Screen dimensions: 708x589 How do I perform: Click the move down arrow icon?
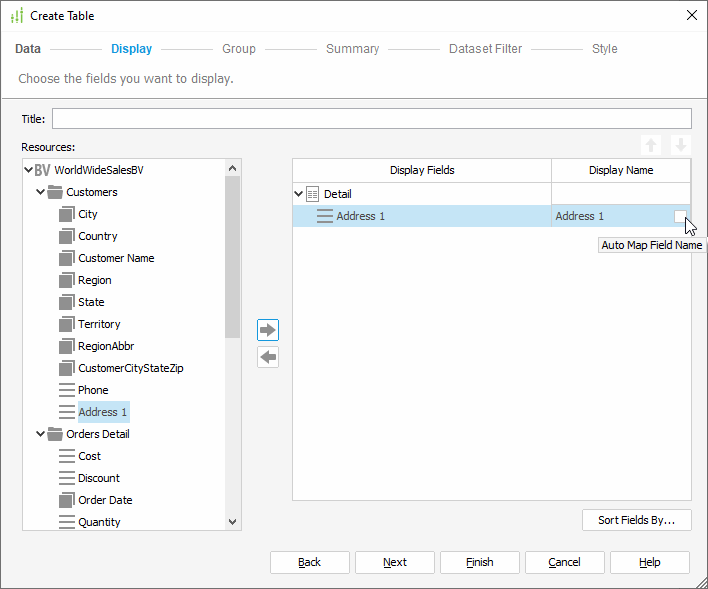coord(680,145)
